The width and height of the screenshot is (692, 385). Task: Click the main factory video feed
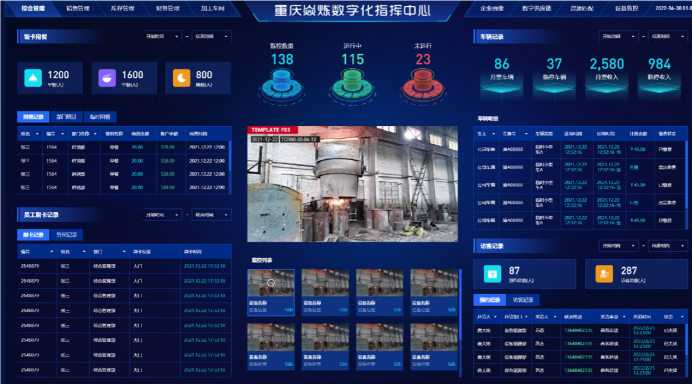(x=352, y=184)
